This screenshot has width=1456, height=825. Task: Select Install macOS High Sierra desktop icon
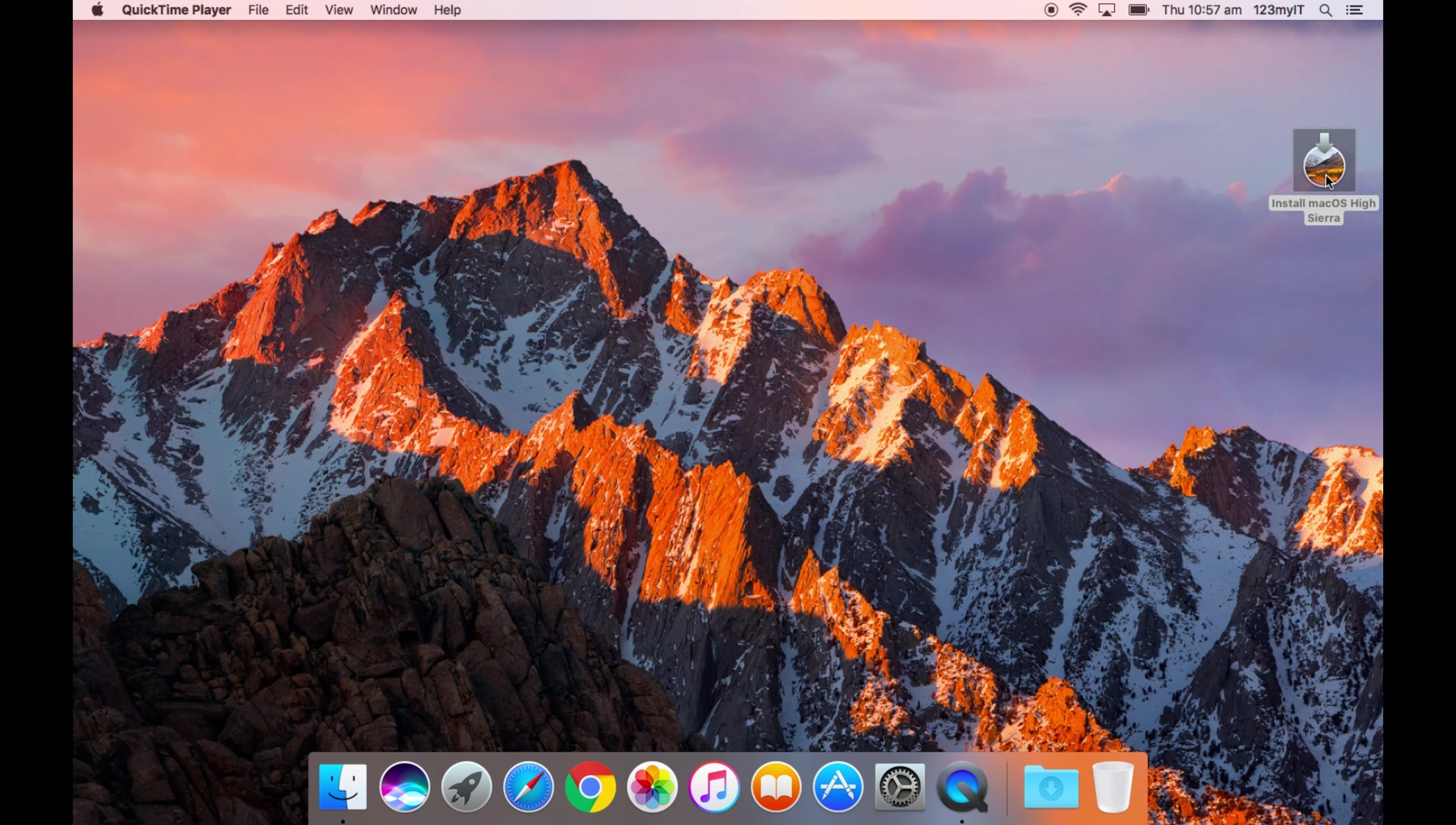coord(1324,160)
